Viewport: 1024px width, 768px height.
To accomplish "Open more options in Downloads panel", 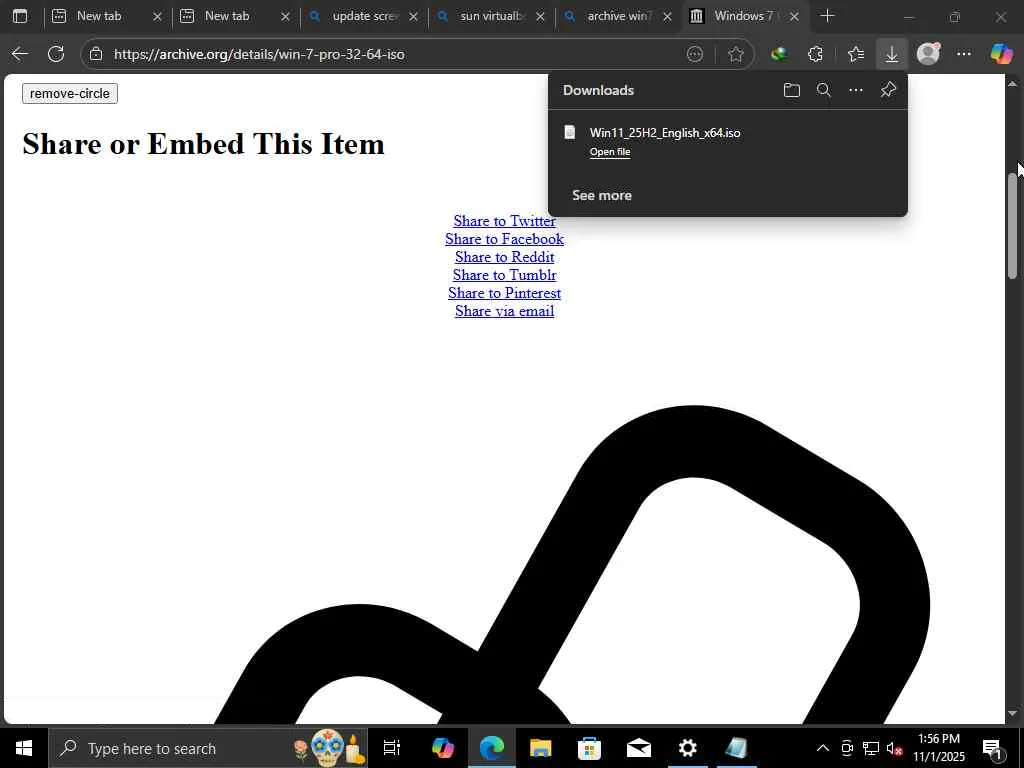I will (856, 90).
